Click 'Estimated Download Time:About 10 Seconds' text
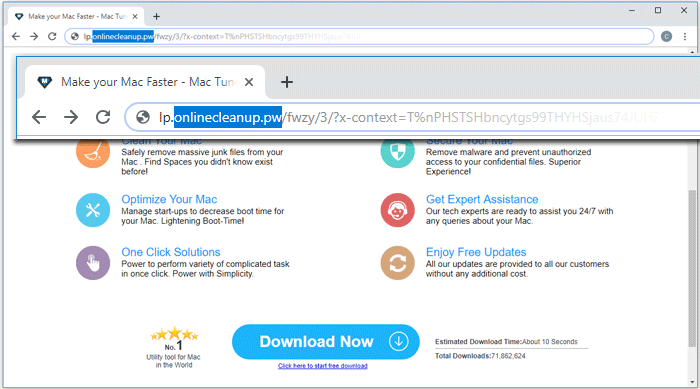Viewport: 700px width, 389px height. point(506,342)
